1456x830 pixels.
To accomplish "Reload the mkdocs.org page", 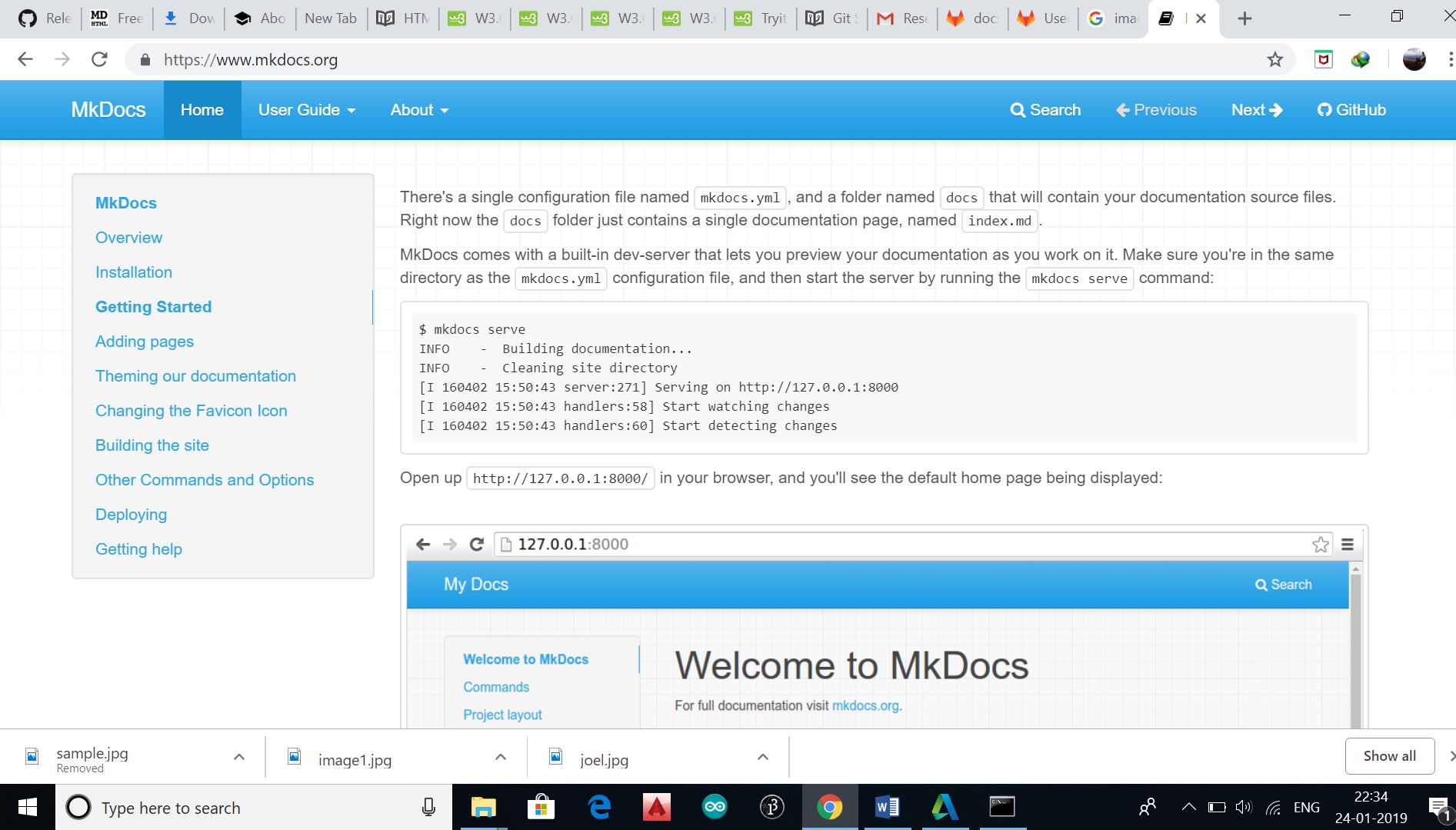I will click(x=99, y=59).
